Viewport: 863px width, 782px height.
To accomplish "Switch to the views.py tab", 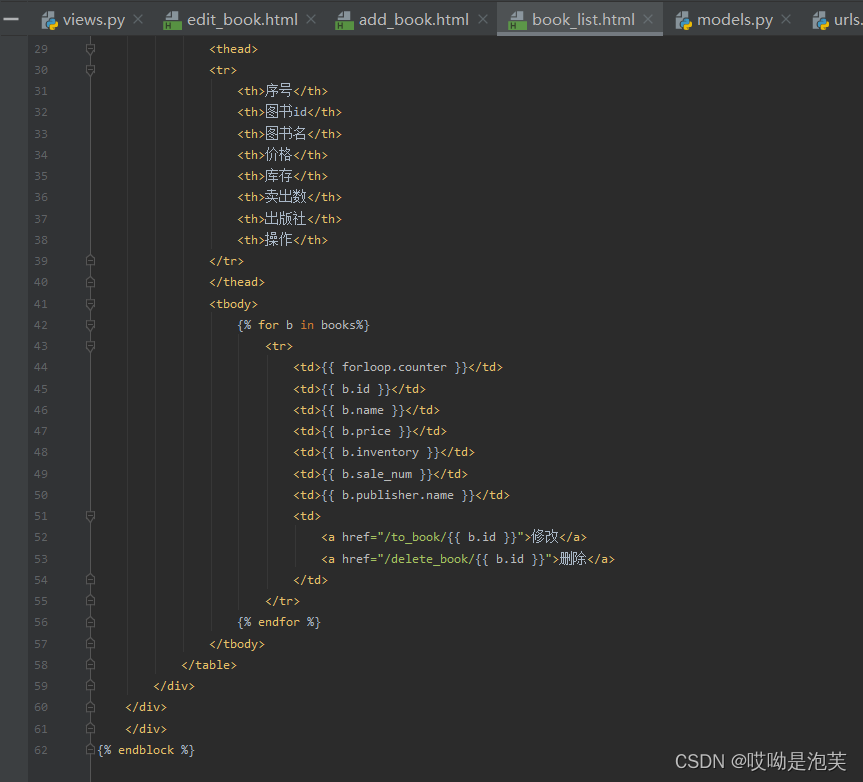I will [x=94, y=20].
